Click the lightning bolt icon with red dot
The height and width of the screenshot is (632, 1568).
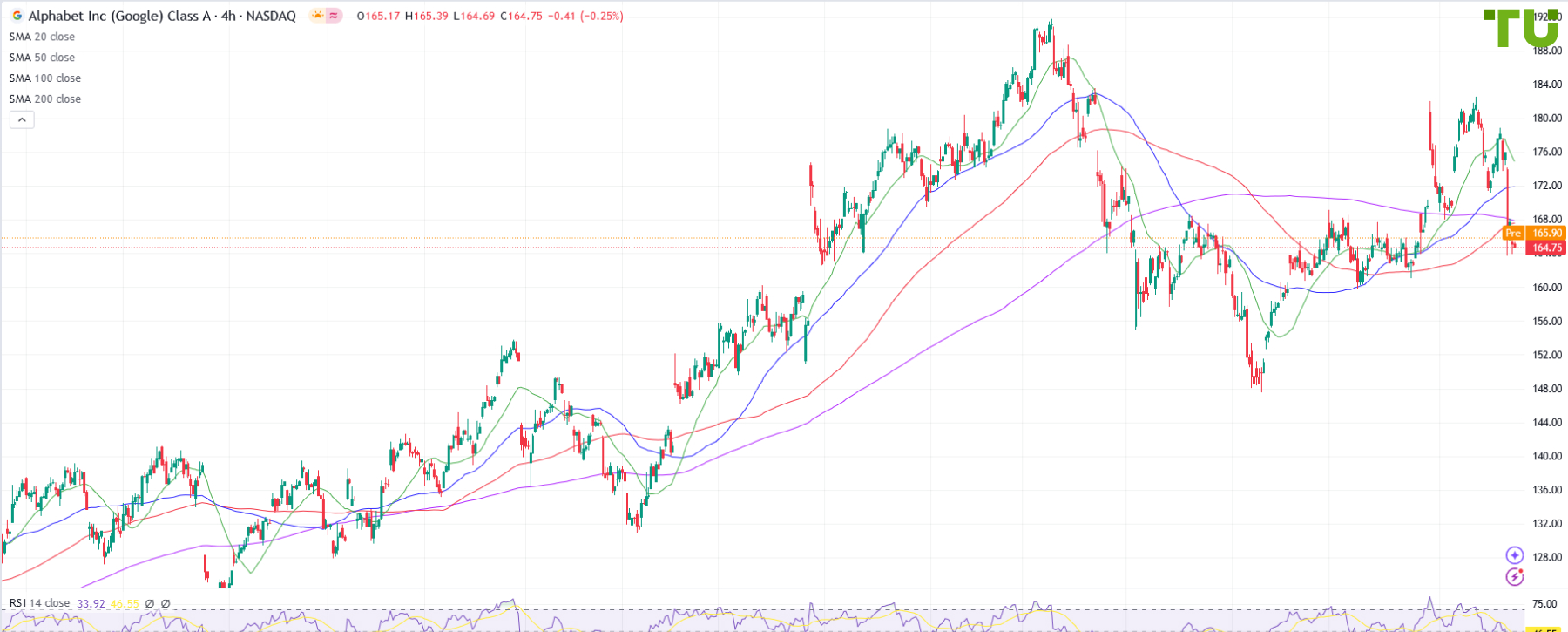pos(1515,576)
